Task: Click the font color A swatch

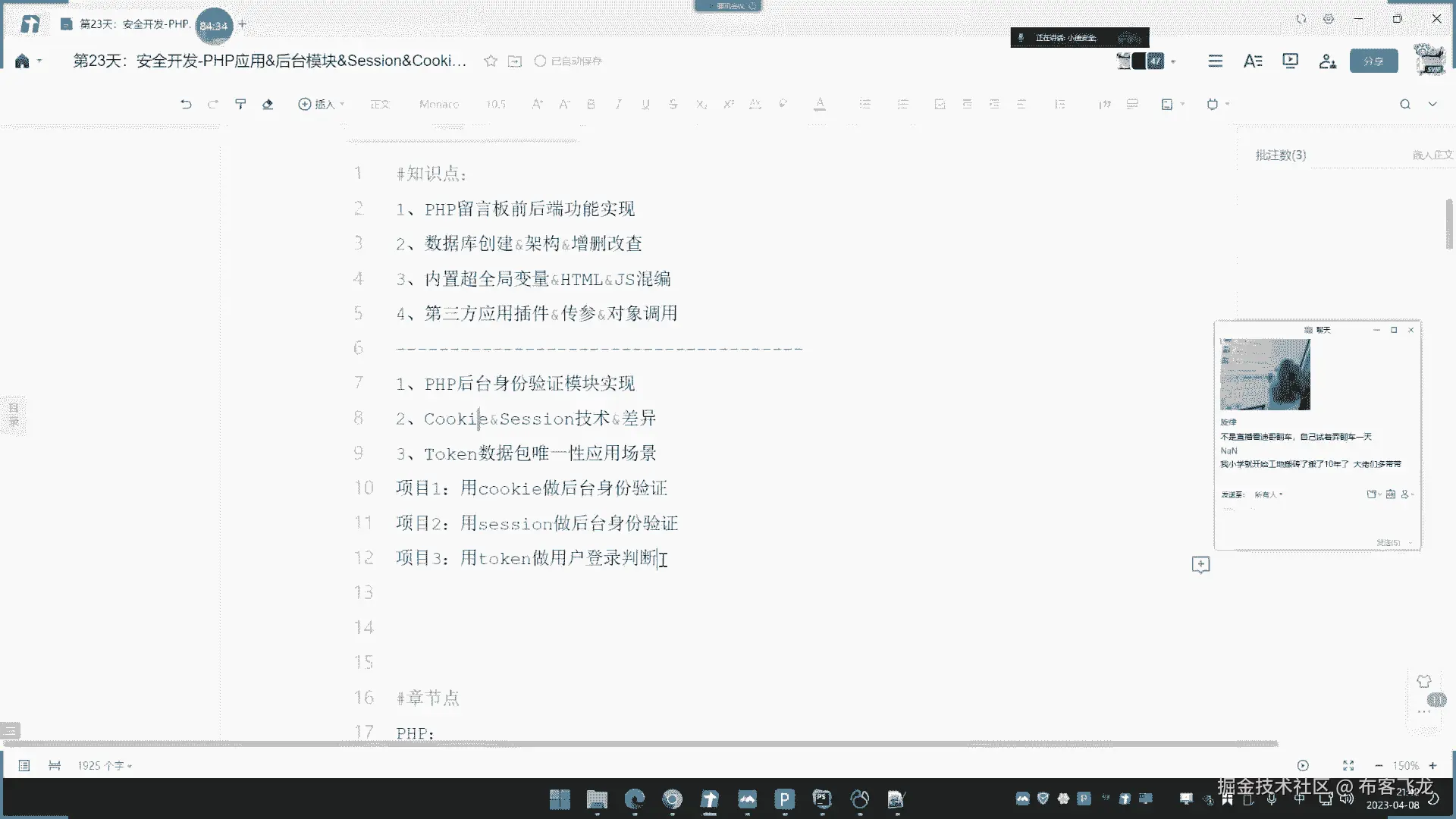Action: [x=820, y=105]
